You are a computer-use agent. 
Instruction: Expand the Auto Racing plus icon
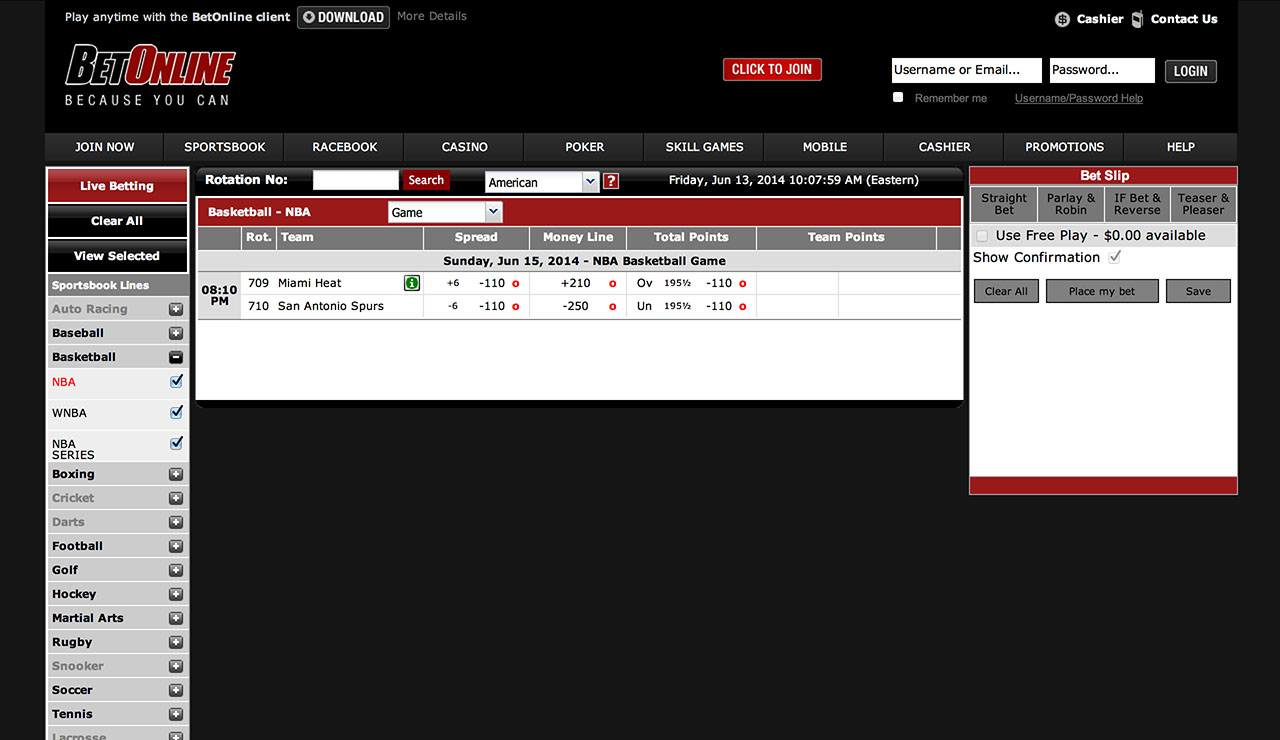point(176,309)
